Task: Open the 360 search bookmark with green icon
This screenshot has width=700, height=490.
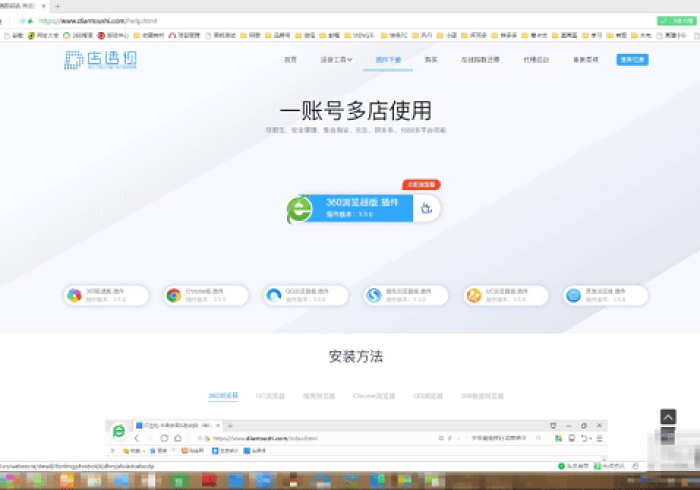Action: (x=78, y=35)
